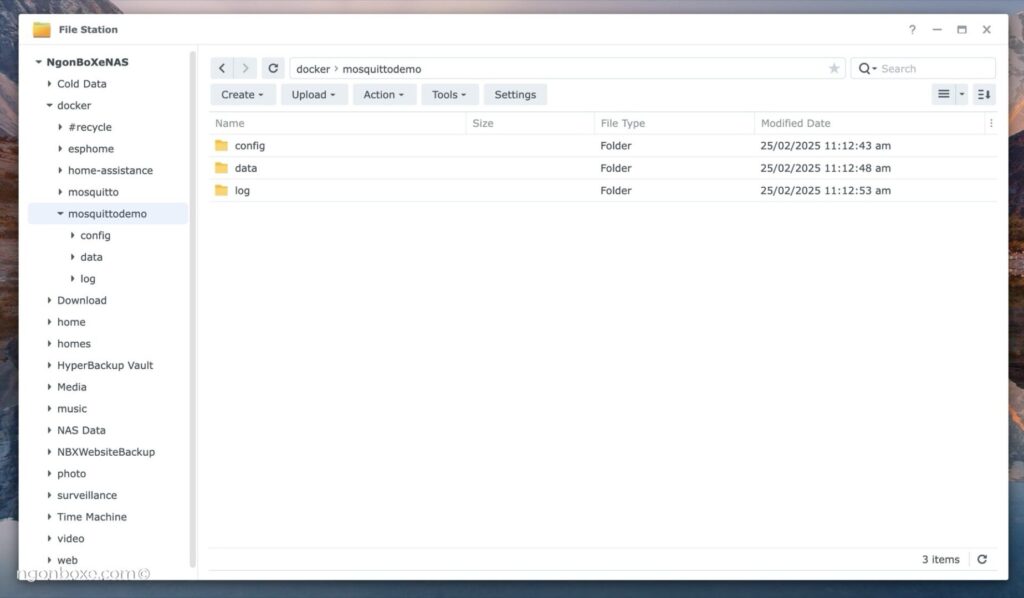
Task: Open File Station Settings
Action: coord(515,95)
